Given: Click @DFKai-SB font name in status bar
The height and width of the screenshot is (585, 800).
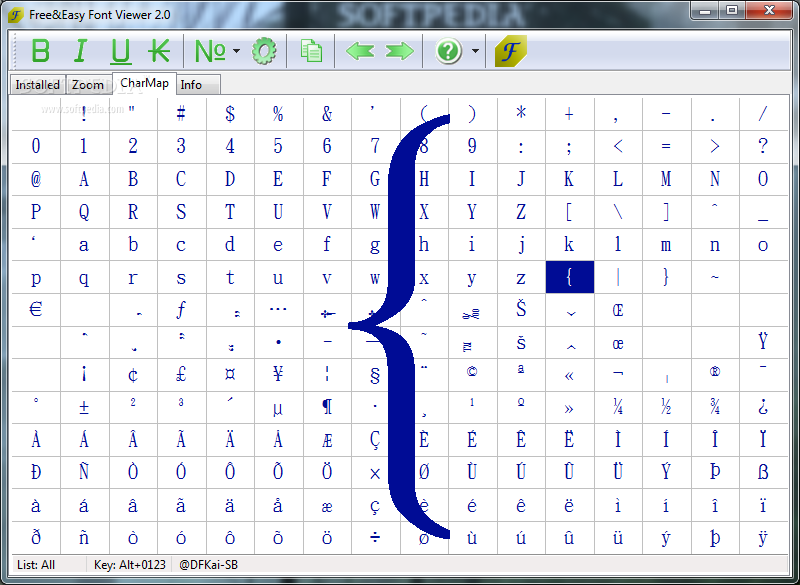Looking at the screenshot, I should pyautogui.click(x=208, y=565).
